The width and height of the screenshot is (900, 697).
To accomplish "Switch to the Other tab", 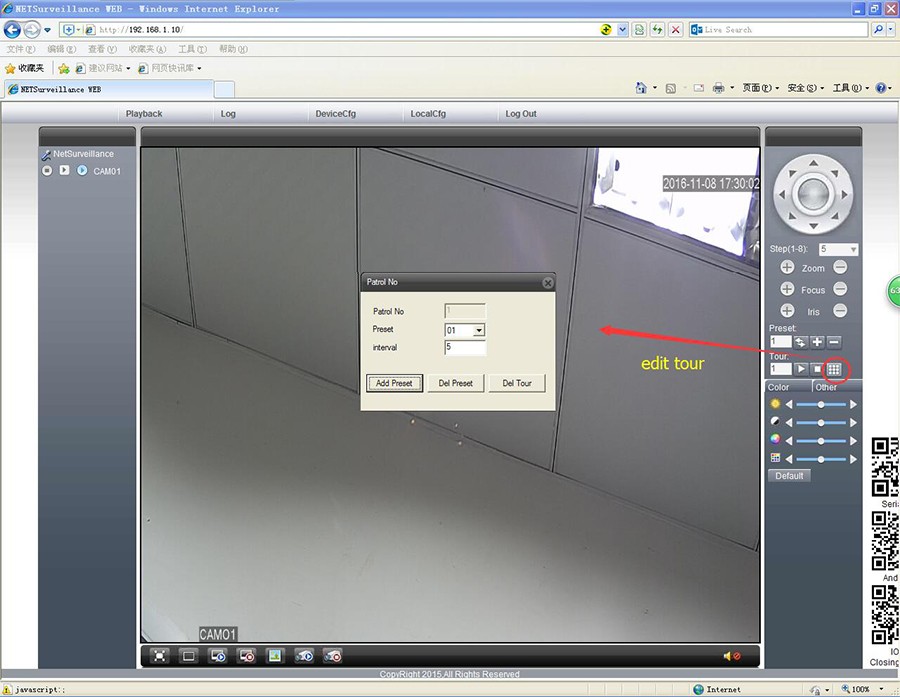I will coord(826,387).
